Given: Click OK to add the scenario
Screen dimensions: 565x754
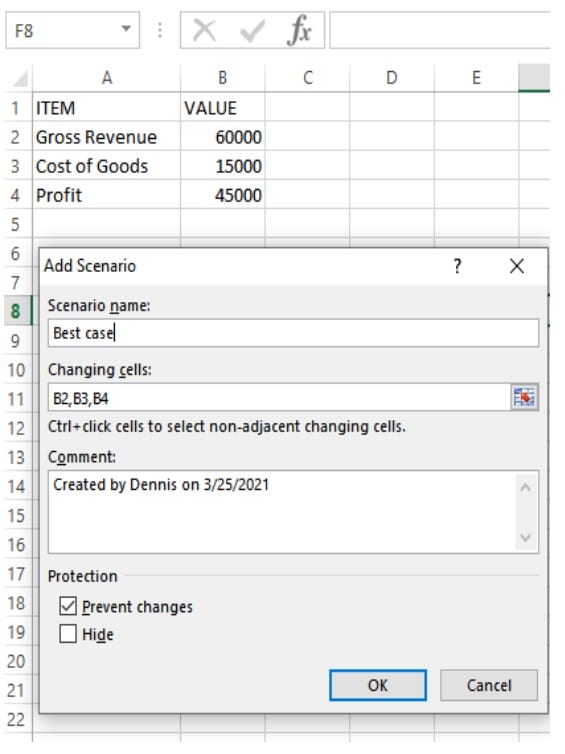Looking at the screenshot, I should 378,685.
